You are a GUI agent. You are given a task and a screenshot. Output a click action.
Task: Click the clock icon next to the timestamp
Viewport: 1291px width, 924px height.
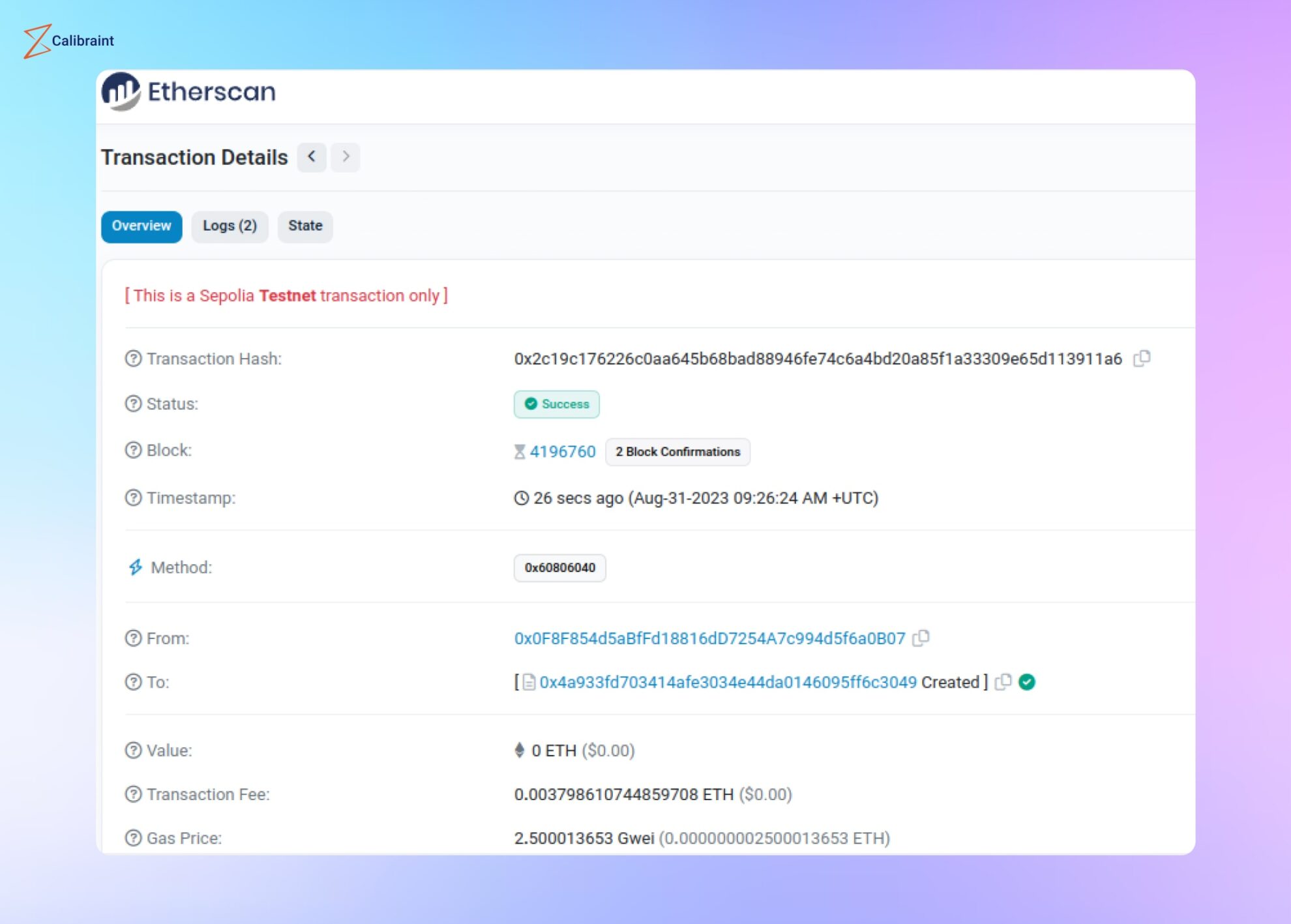point(520,498)
